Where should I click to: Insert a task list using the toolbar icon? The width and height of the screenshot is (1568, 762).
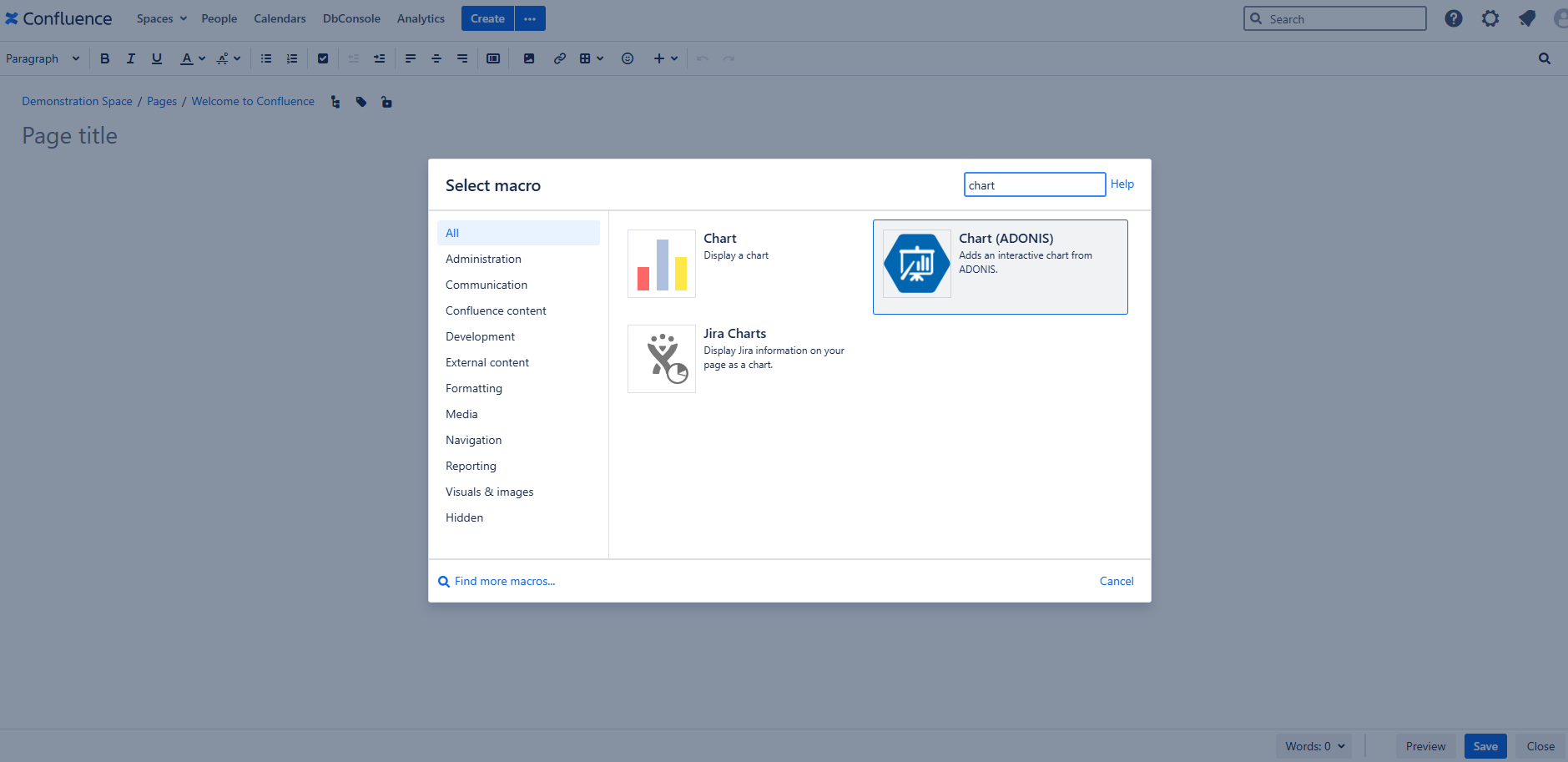pos(323,58)
